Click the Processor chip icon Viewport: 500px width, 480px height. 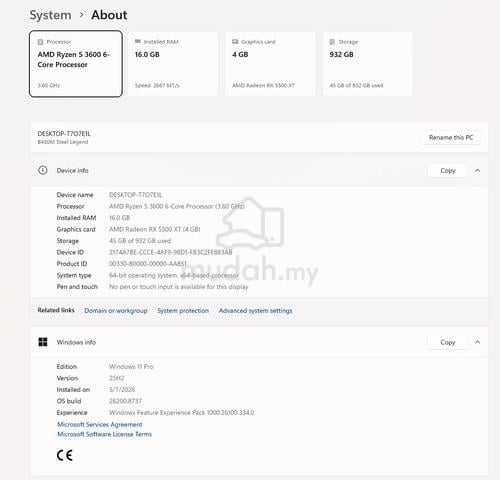(x=40, y=42)
